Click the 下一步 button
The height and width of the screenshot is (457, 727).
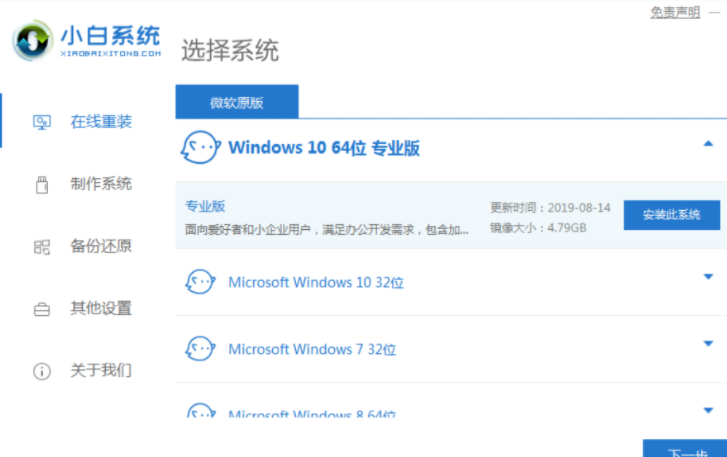pos(685,448)
